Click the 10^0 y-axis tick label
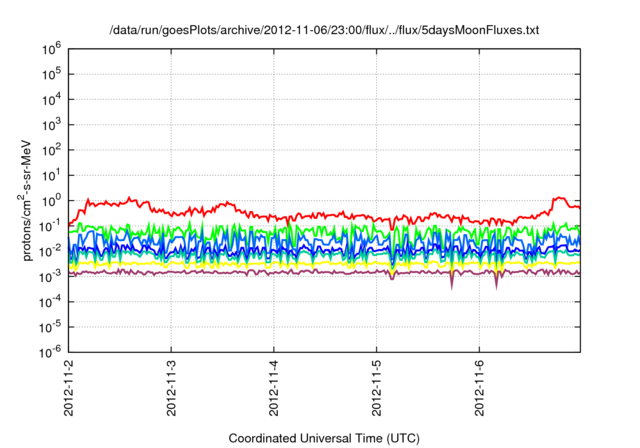This screenshot has height=448, width=640. (x=51, y=201)
